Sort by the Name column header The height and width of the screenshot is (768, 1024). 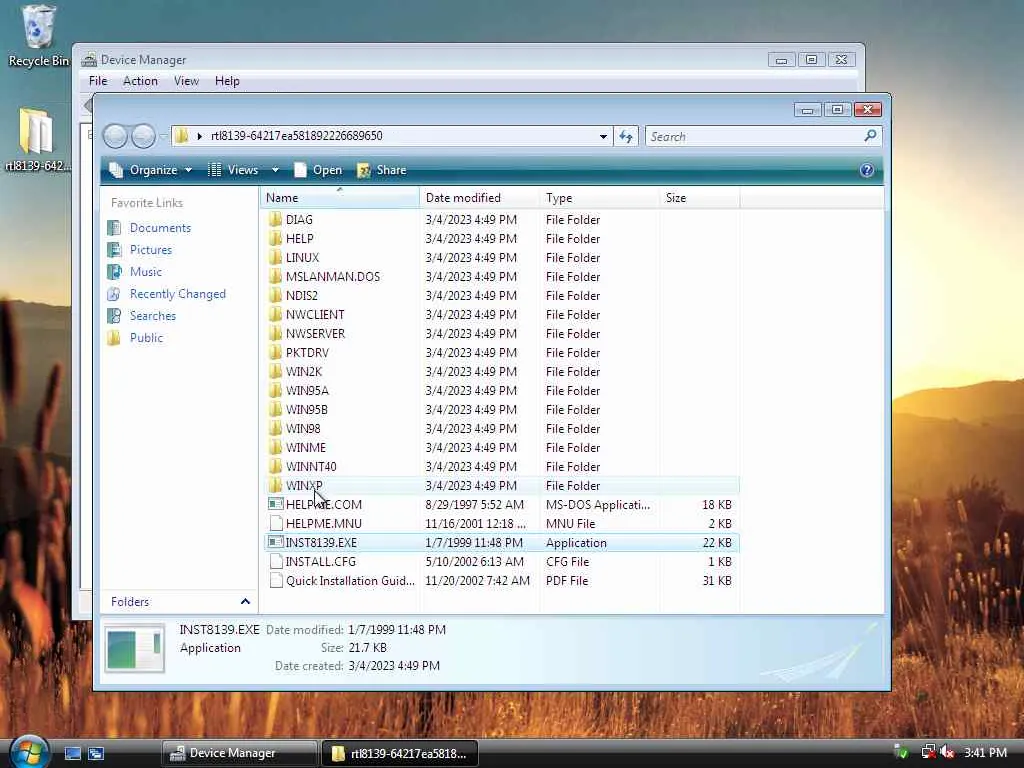(x=340, y=197)
